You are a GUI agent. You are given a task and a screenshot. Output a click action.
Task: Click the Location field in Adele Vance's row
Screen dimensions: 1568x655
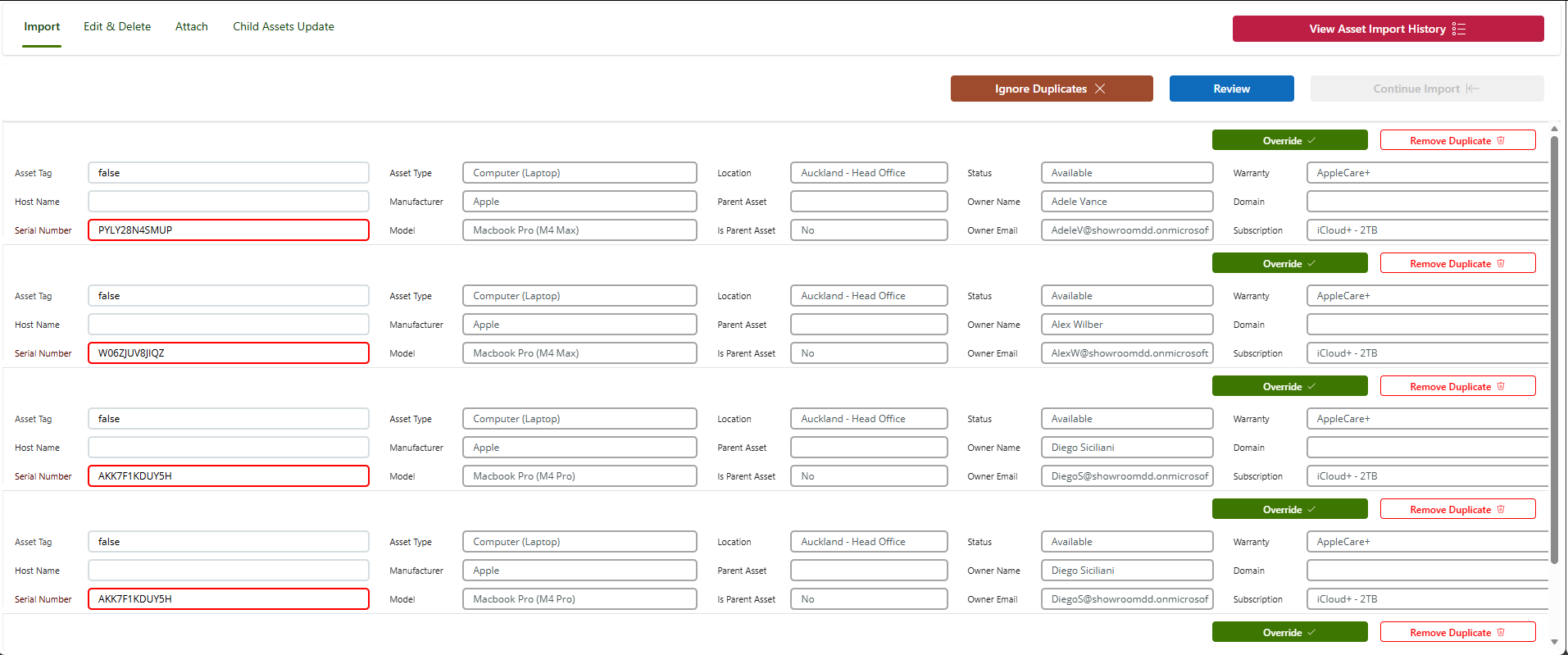pyautogui.click(x=869, y=173)
